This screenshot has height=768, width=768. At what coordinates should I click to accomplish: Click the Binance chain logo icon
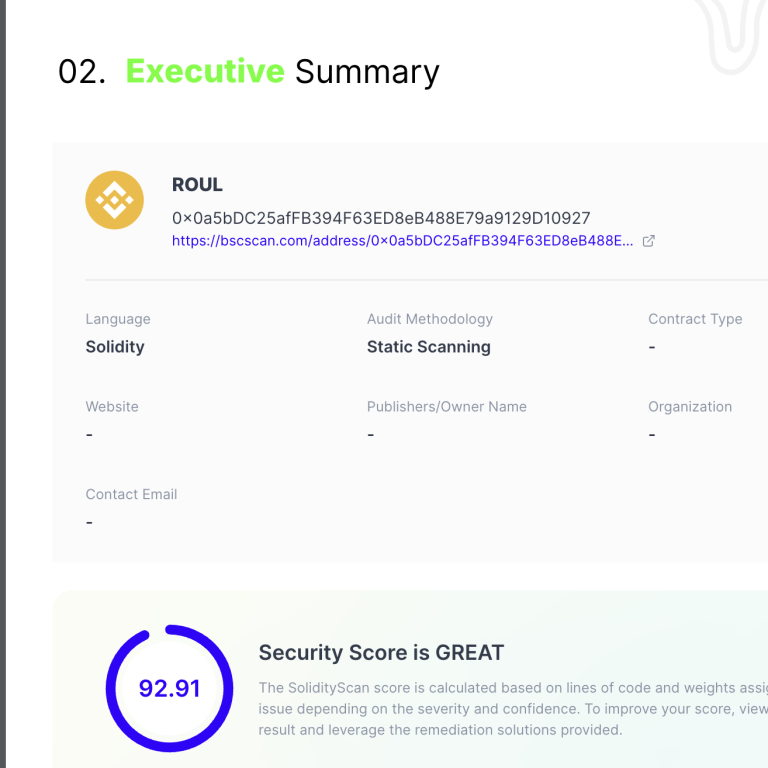pos(115,200)
